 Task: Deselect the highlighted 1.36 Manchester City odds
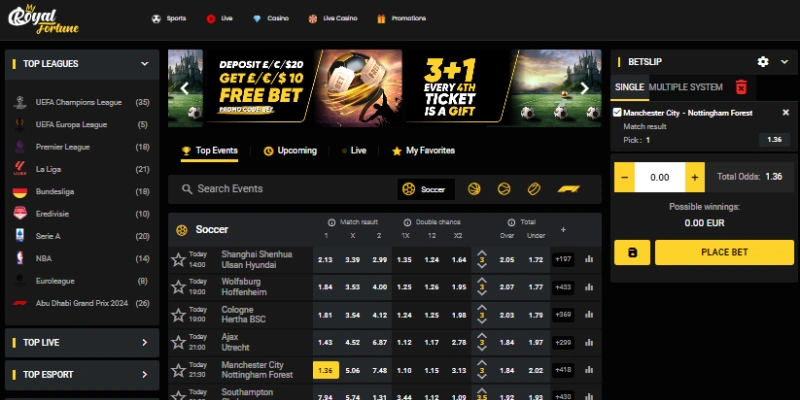click(326, 370)
